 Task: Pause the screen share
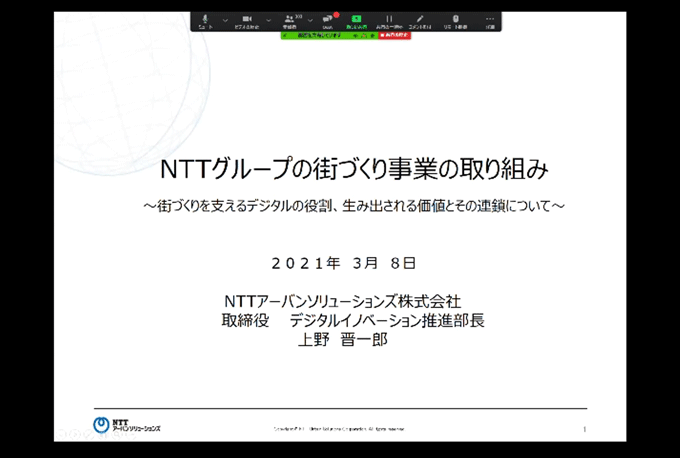click(x=389, y=21)
